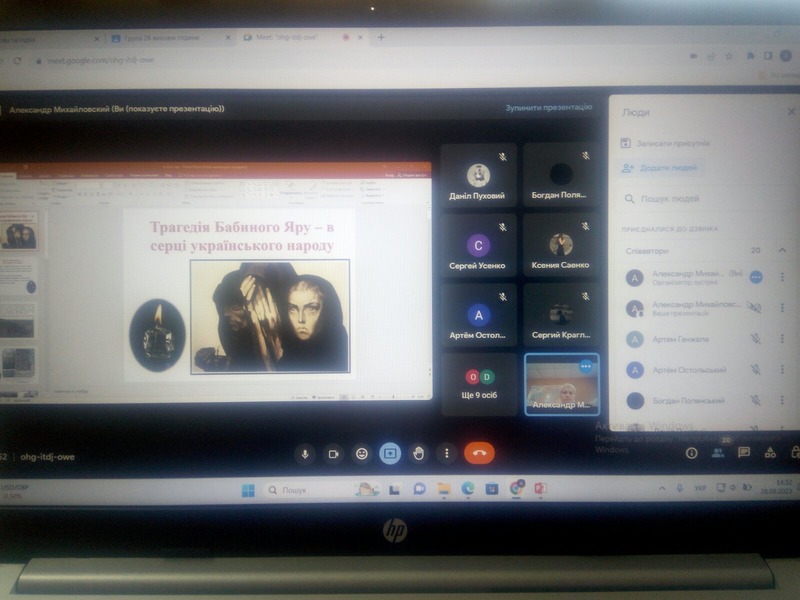This screenshot has height=600, width=800.
Task: Click Зупинити презентацію to stop presenting
Action: pyautogui.click(x=549, y=107)
